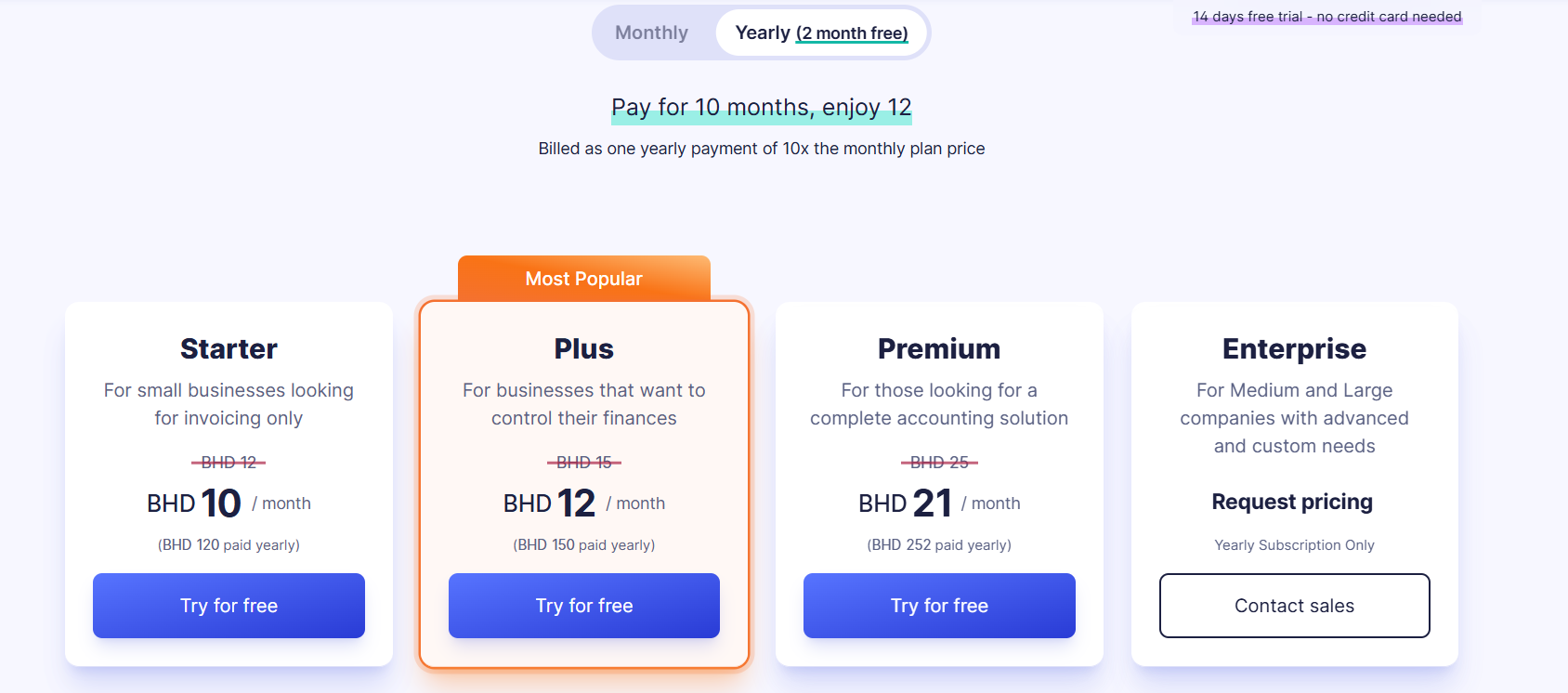This screenshot has width=1568, height=693.
Task: Click the yearly payment billing description
Action: pos(762,149)
